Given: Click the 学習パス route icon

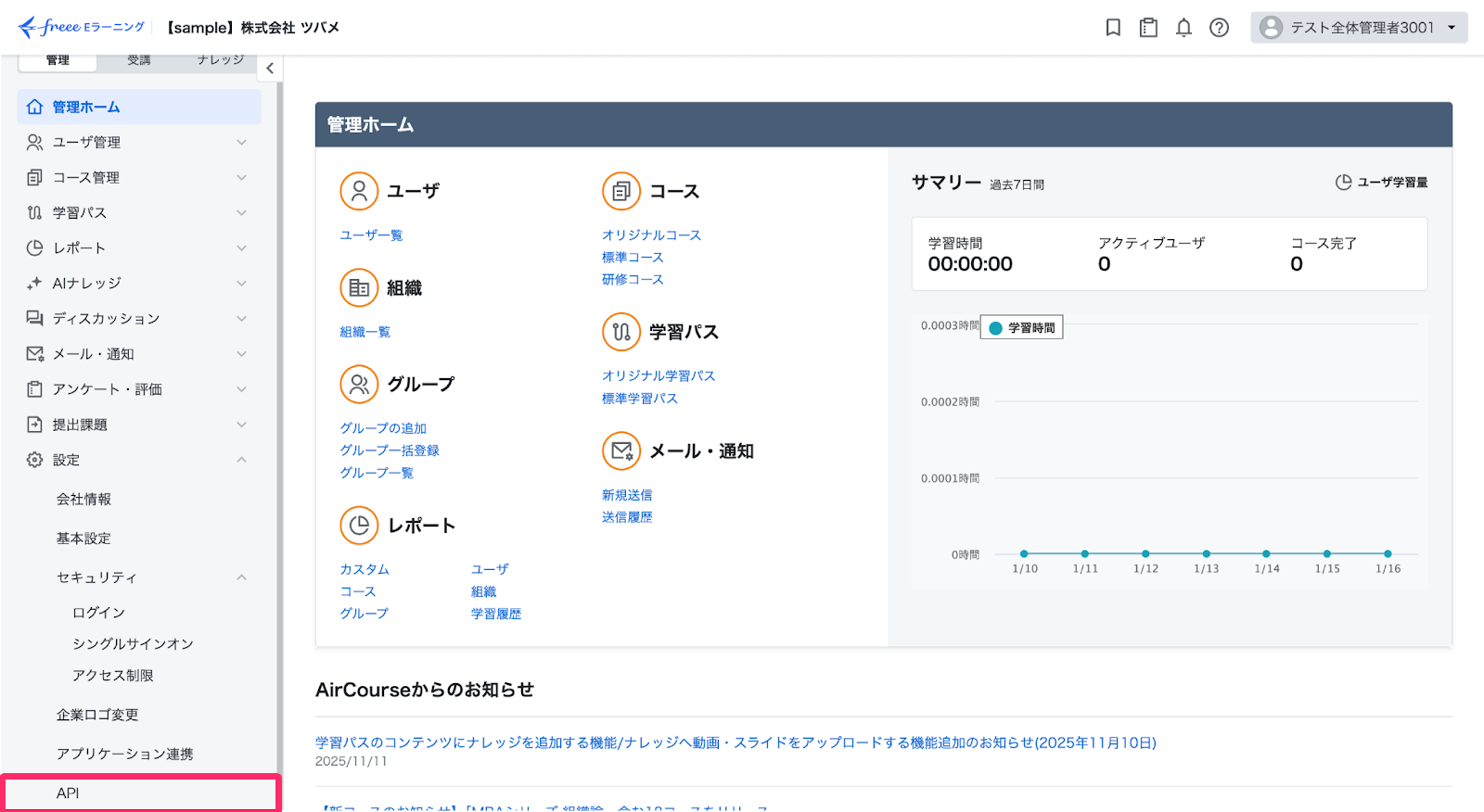Looking at the screenshot, I should tap(621, 332).
